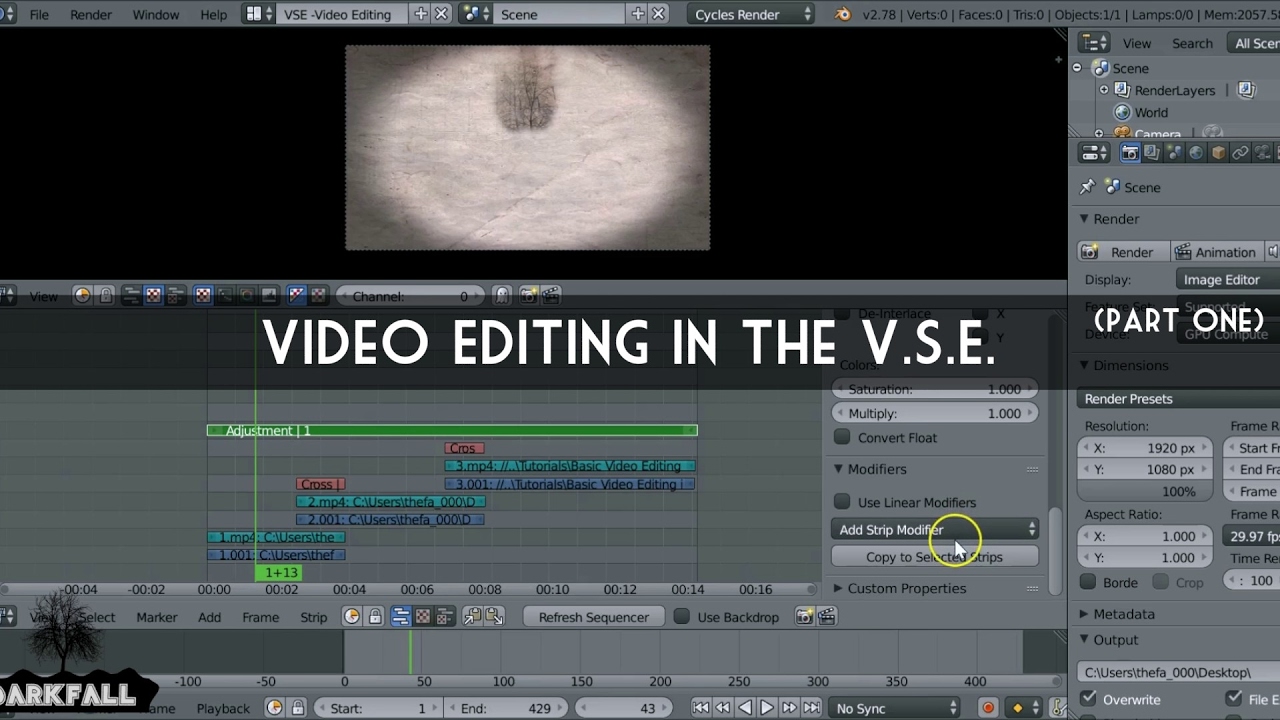The width and height of the screenshot is (1280, 720).
Task: Open the Window menu
Action: click(x=156, y=14)
